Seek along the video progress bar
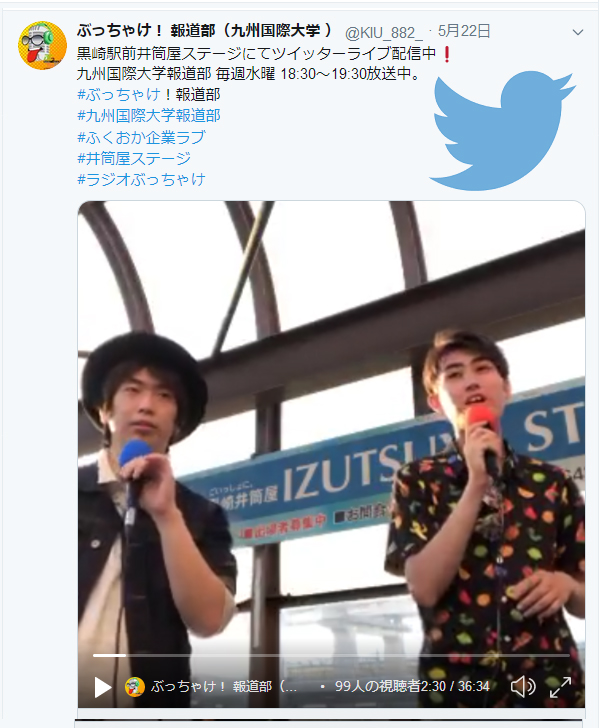601x728 pixels. (x=331, y=655)
